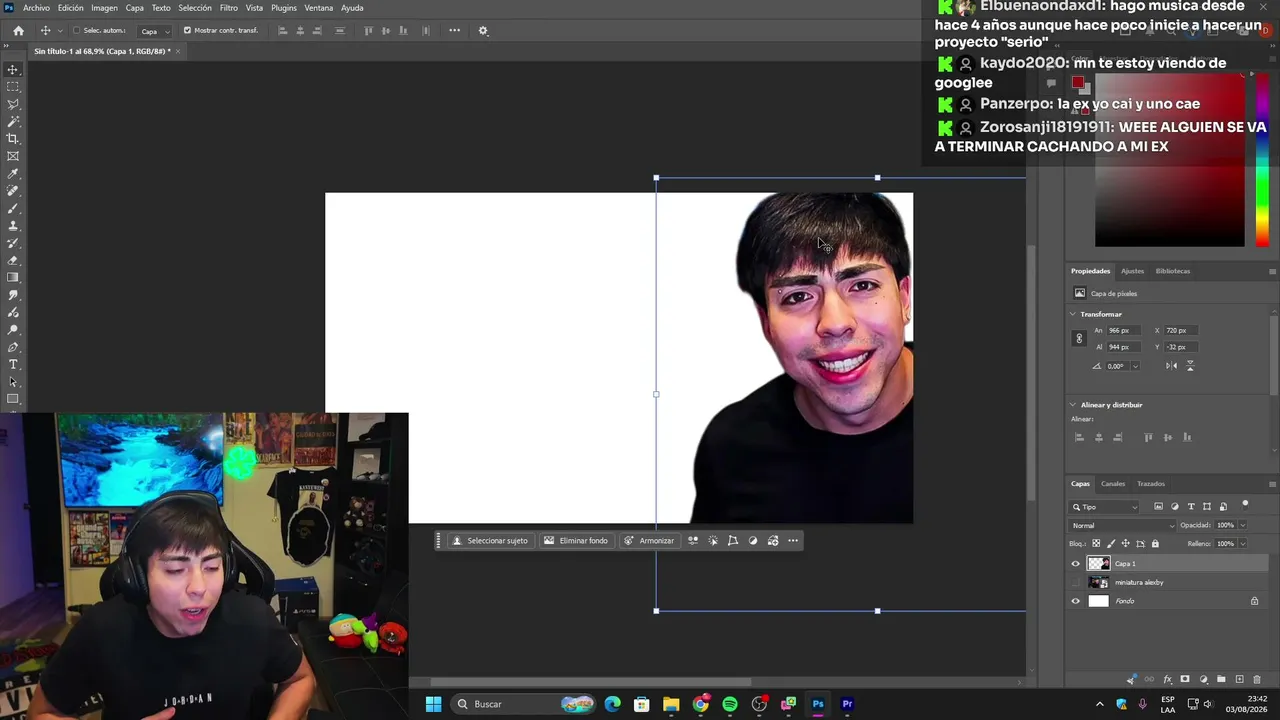Open the Tipo layer filter dropdown
This screenshot has width=1280, height=720.
click(1105, 507)
